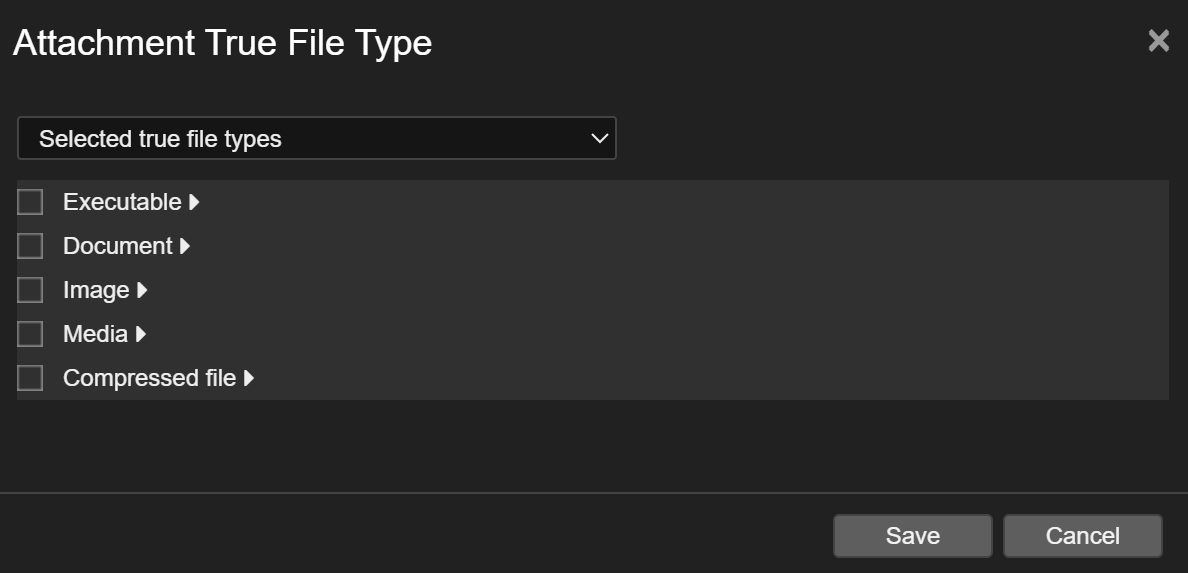Select the Compressed file checkbox

pyautogui.click(x=30, y=378)
